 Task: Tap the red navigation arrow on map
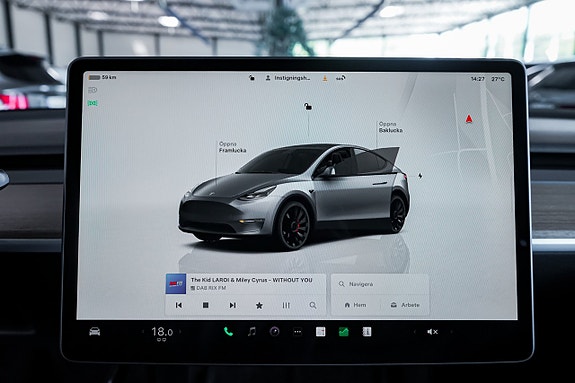tap(469, 119)
